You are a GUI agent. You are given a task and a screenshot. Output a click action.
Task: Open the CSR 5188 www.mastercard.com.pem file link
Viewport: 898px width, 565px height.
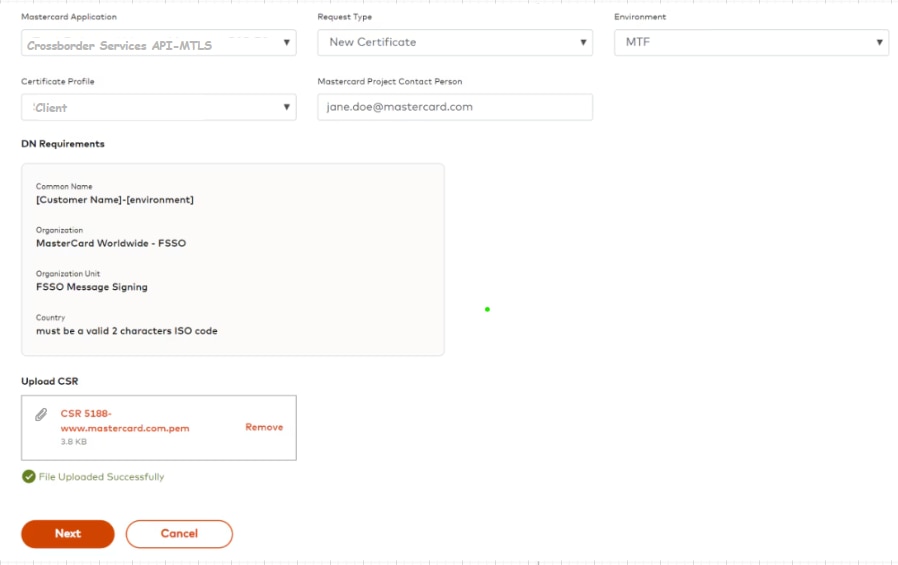[x=124, y=421]
